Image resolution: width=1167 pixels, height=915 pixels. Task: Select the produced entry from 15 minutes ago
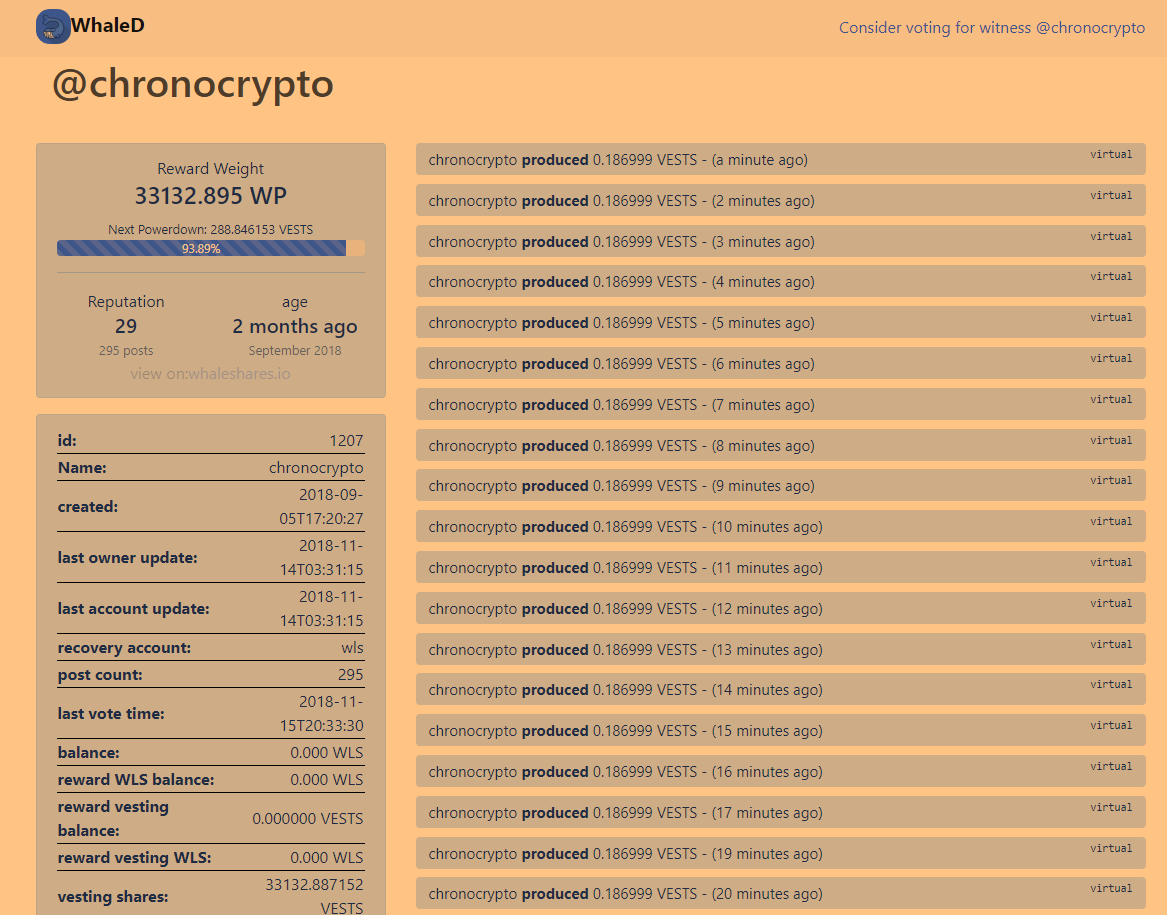coord(780,730)
